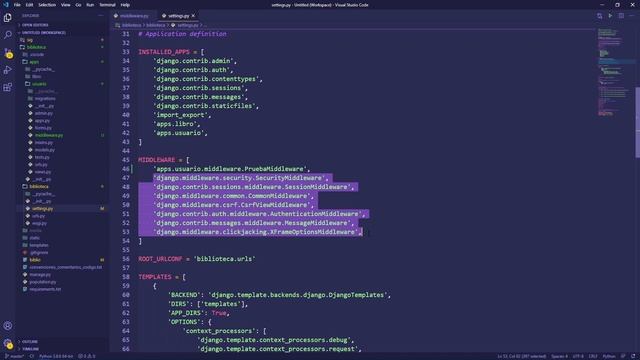Expand the templates folder
640x360 pixels.
point(39,245)
